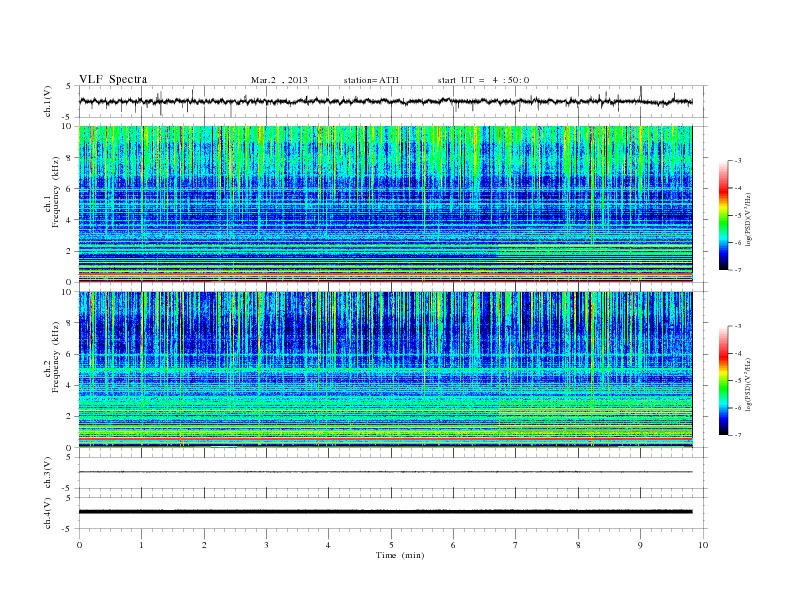Click time axis tick label "1"
Screen dimensions: 792x612
click(141, 545)
